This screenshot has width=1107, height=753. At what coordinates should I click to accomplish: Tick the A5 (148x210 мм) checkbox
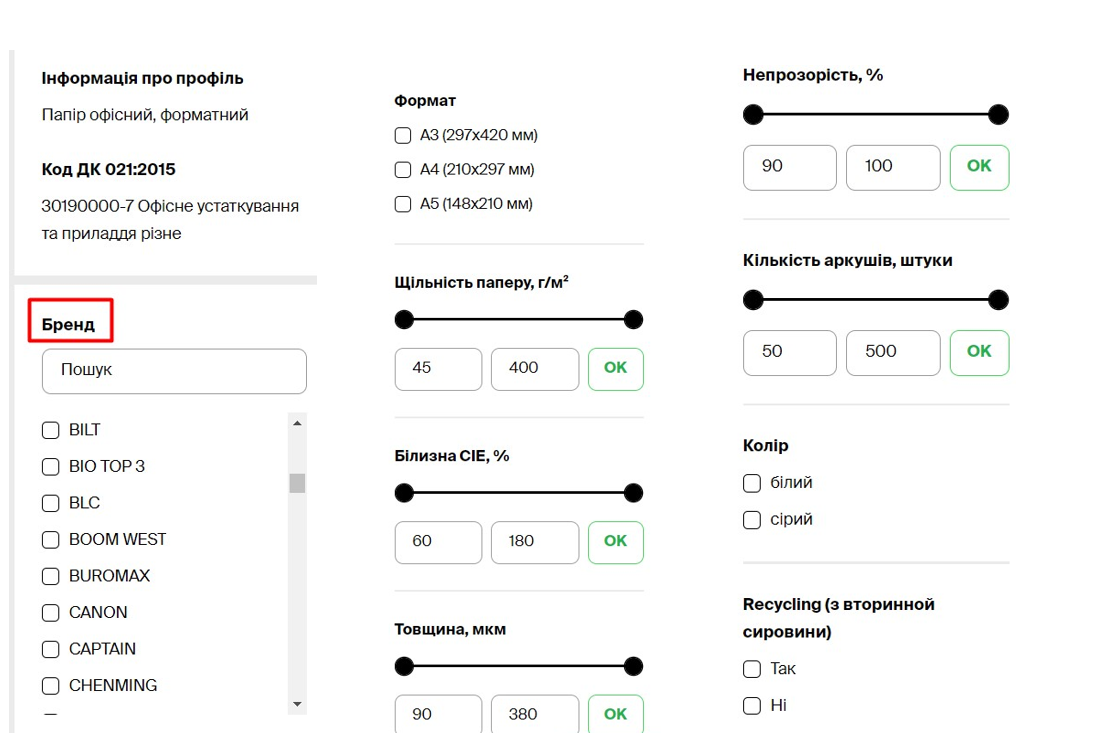click(x=403, y=204)
